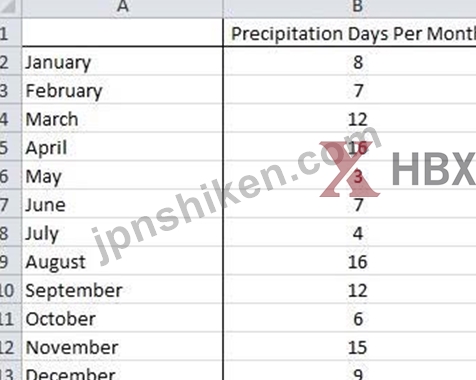Click the Precipitation Days Per Month header cell
The height and width of the screenshot is (380, 476).
pyautogui.click(x=350, y=33)
